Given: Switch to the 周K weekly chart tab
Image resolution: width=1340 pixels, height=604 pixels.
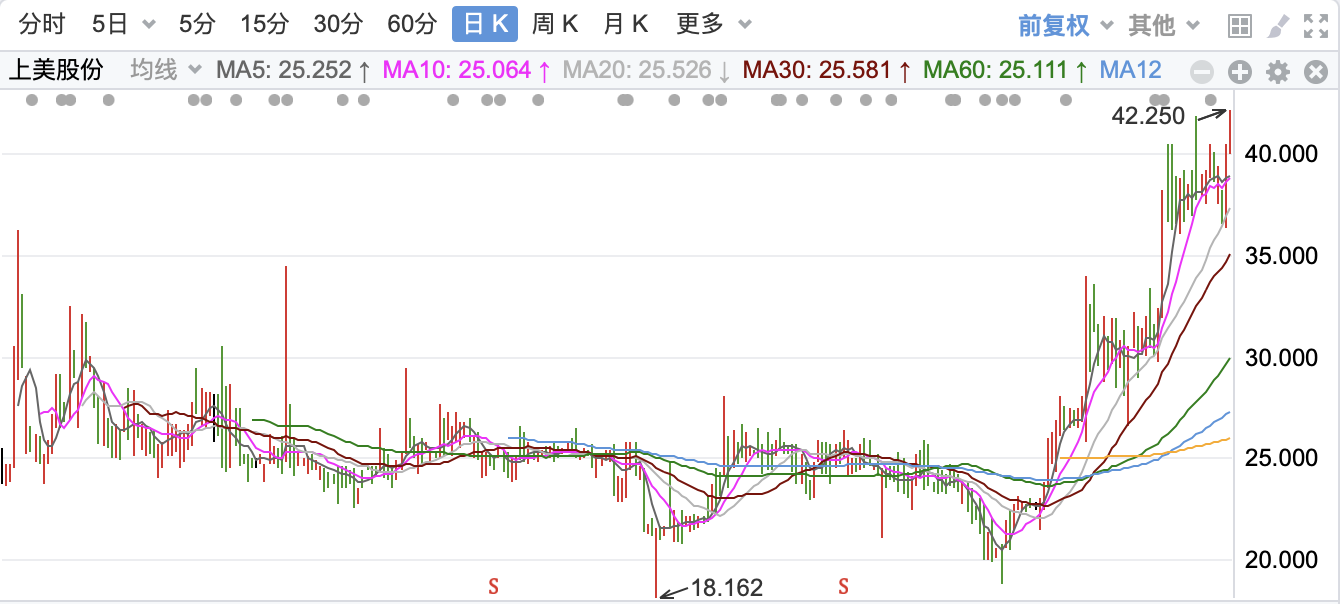Looking at the screenshot, I should [x=555, y=25].
